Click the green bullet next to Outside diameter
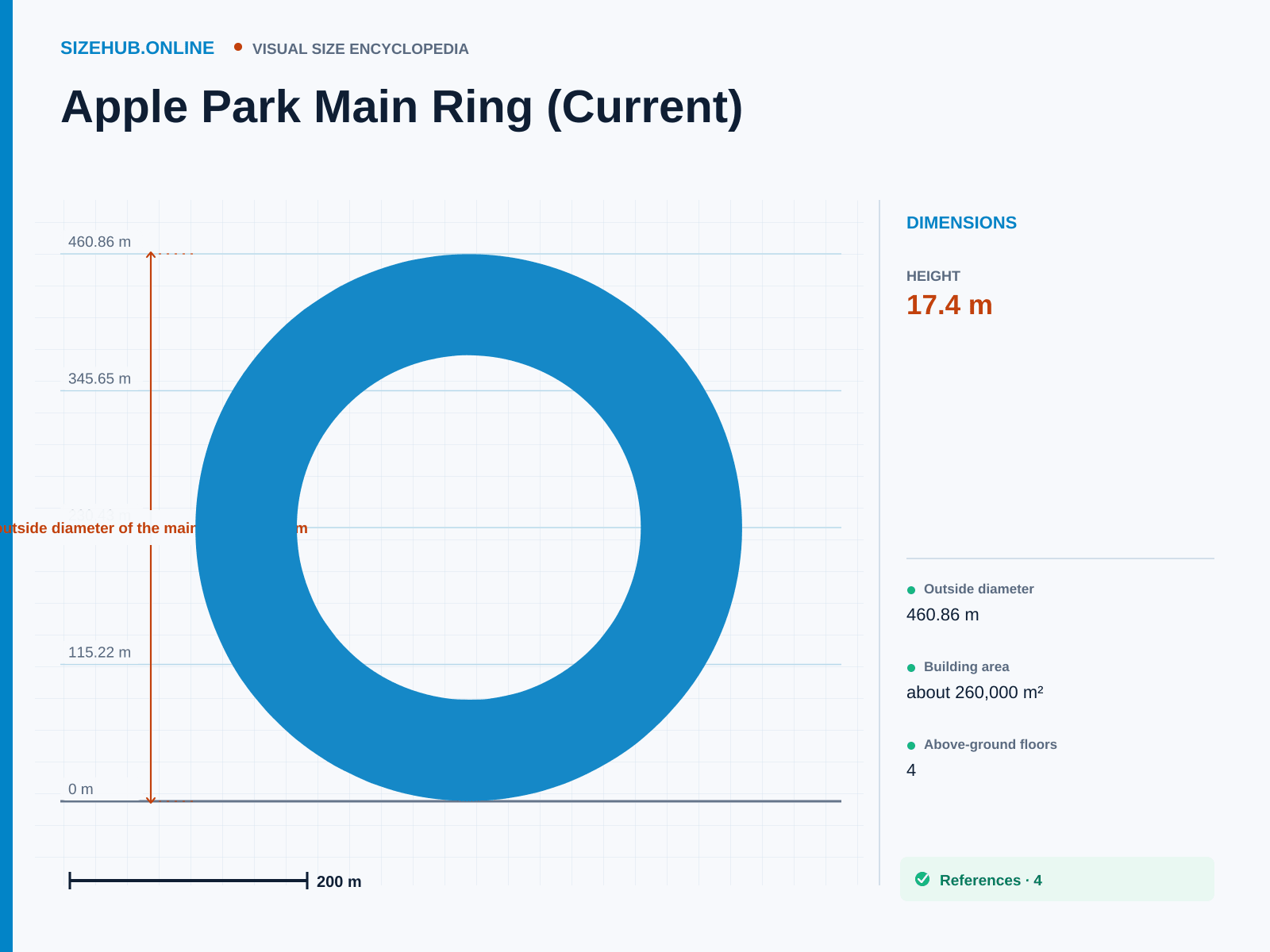The width and height of the screenshot is (1270, 952). pyautogui.click(x=911, y=589)
